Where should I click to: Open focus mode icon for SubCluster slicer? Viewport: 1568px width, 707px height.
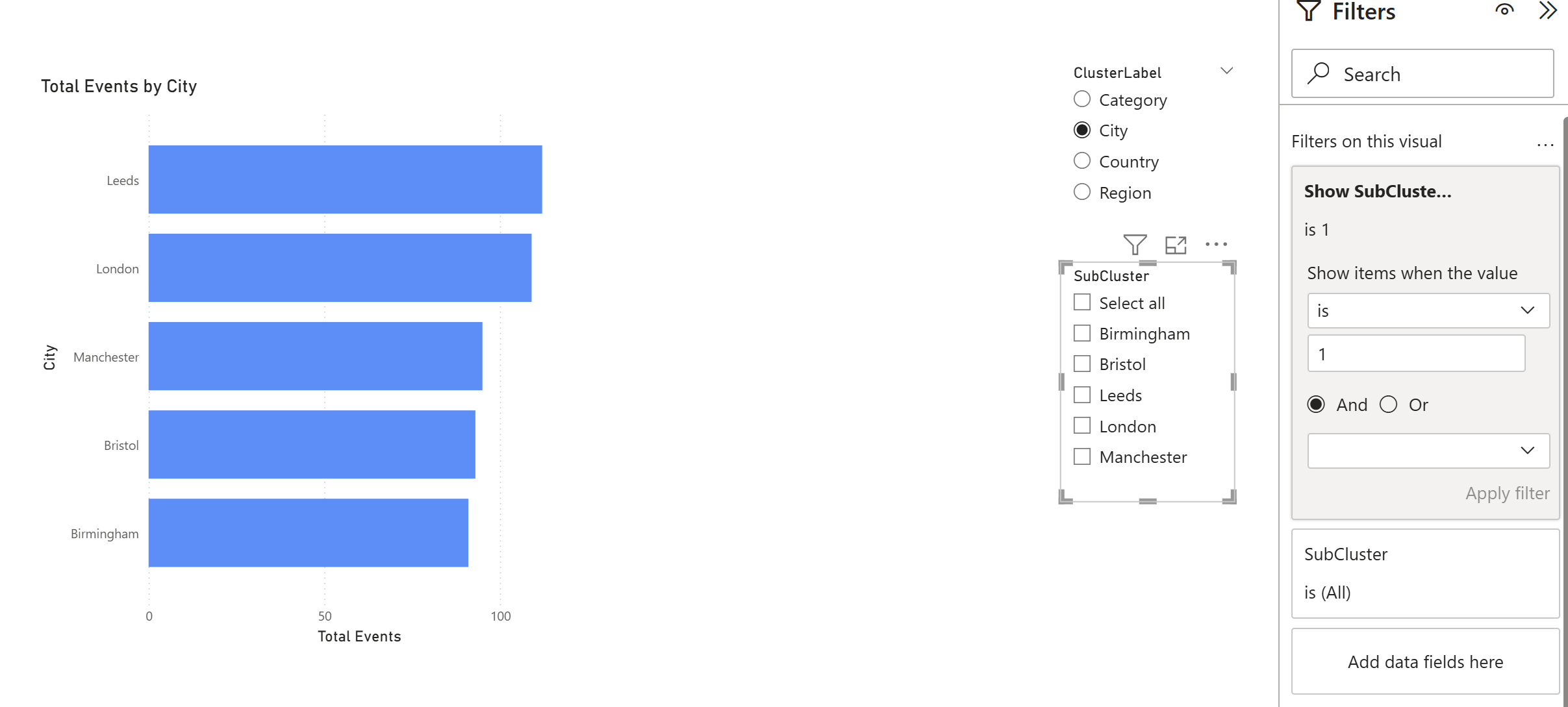point(1176,245)
